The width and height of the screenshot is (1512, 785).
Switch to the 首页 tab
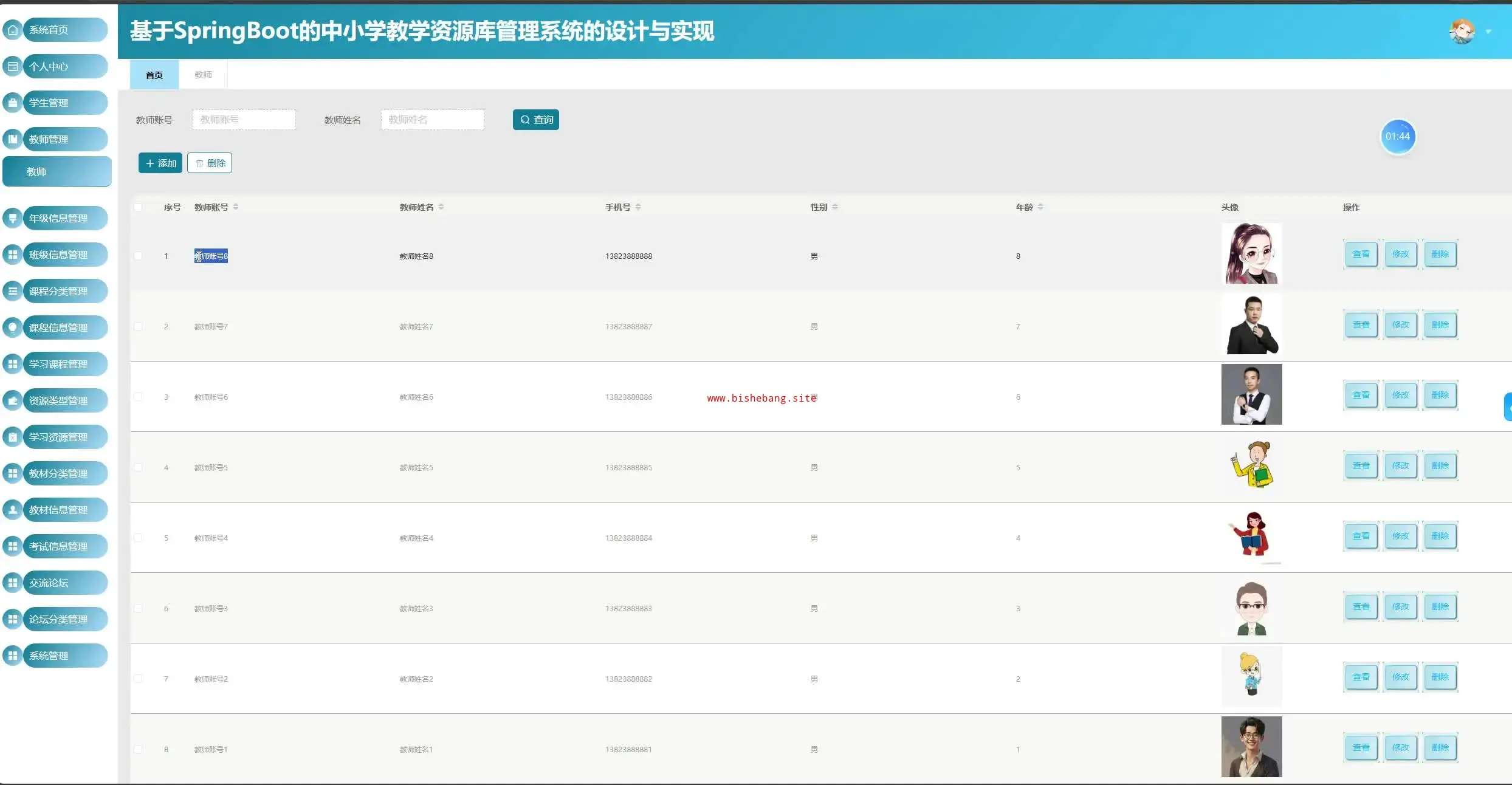(x=154, y=75)
